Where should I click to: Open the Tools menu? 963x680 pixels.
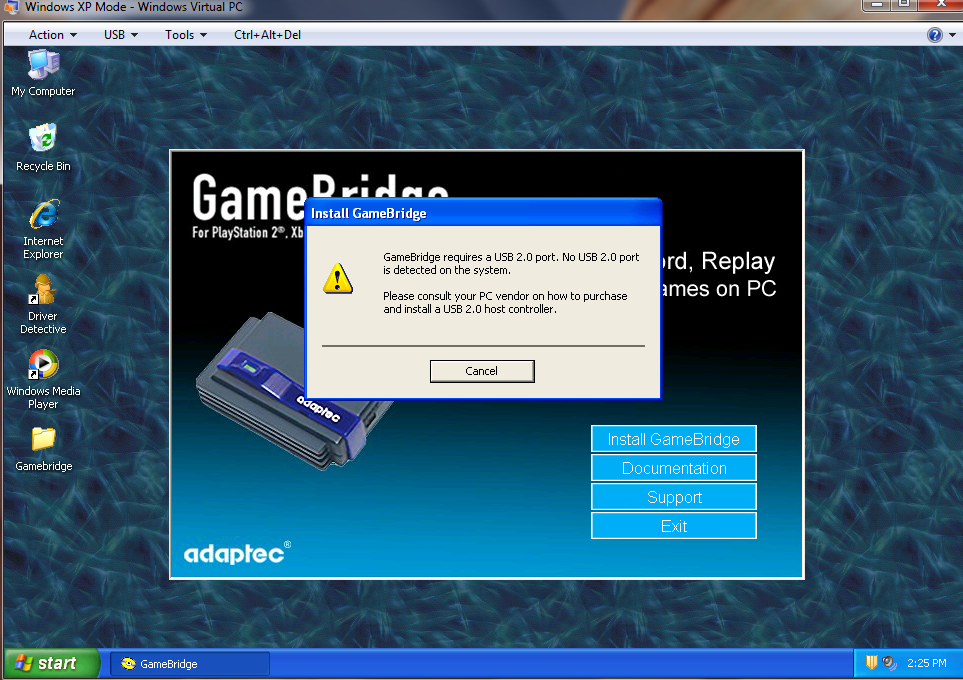(x=185, y=35)
